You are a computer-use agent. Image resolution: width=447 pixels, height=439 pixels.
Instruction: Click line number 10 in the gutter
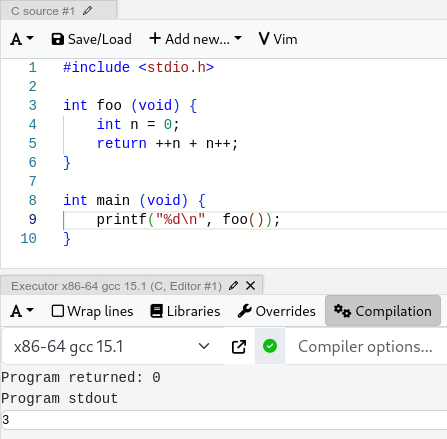pos(28,239)
